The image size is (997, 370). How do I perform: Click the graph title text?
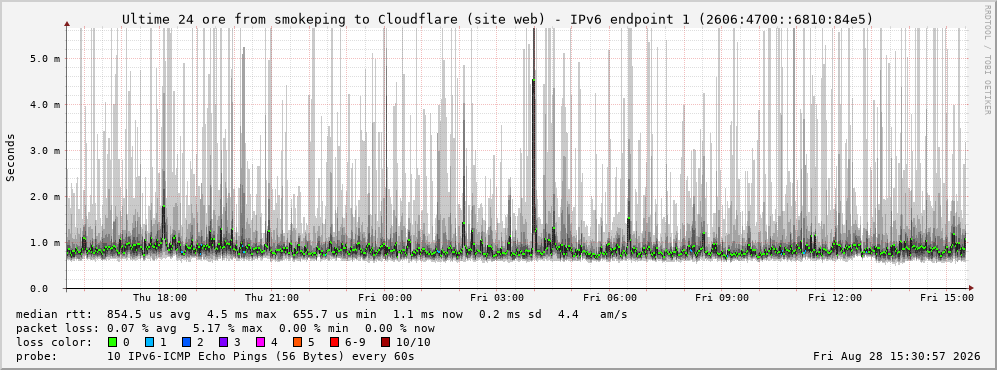tap(498, 20)
